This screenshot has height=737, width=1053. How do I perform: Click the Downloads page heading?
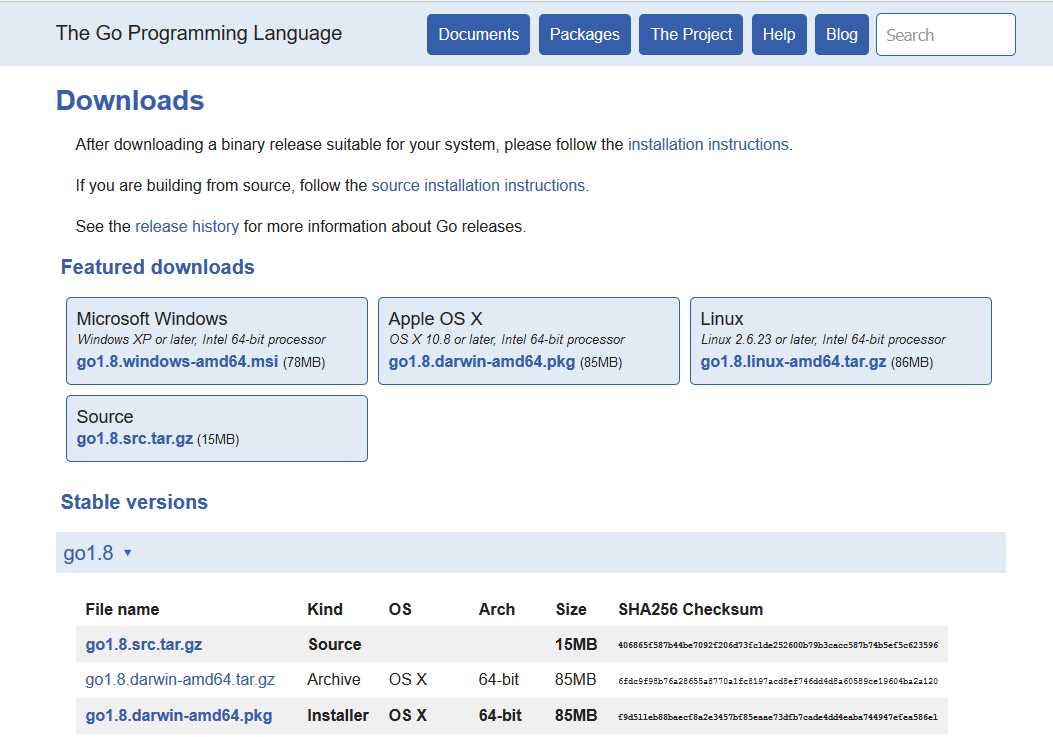[x=129, y=100]
